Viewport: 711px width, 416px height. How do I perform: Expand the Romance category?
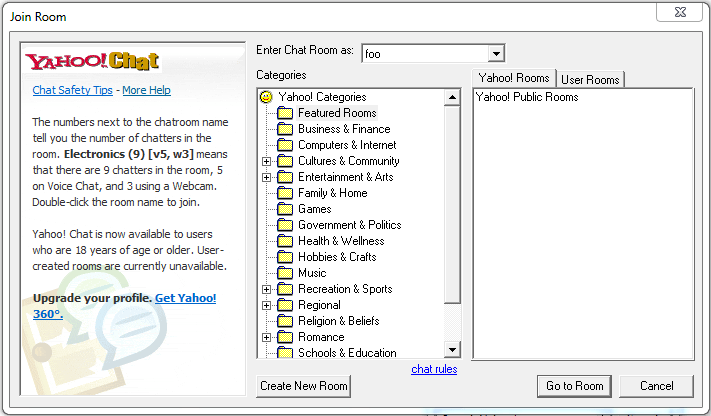[267, 338]
